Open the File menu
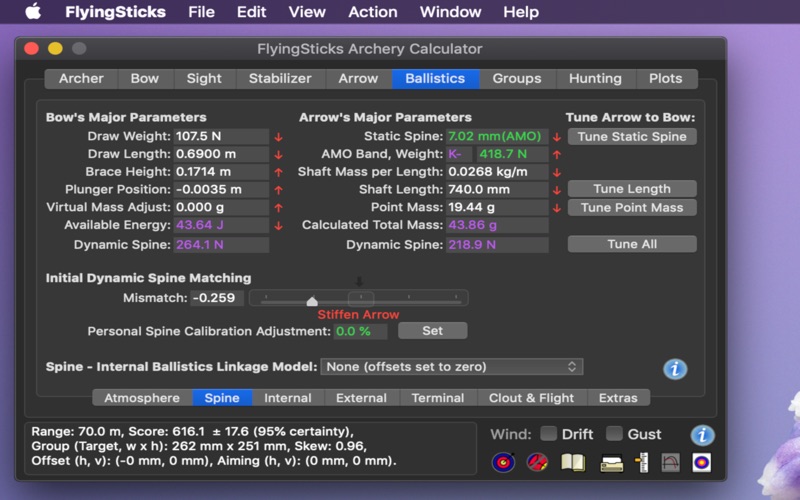 click(201, 12)
